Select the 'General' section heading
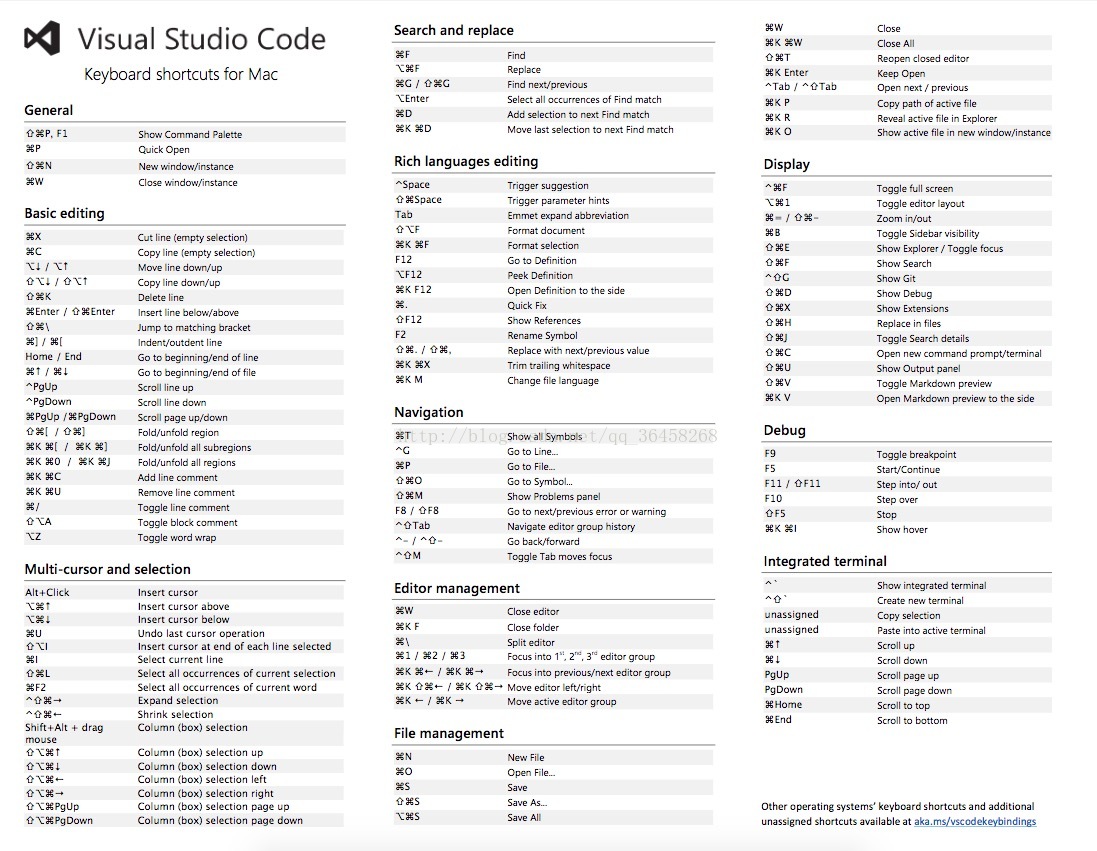 [x=48, y=110]
